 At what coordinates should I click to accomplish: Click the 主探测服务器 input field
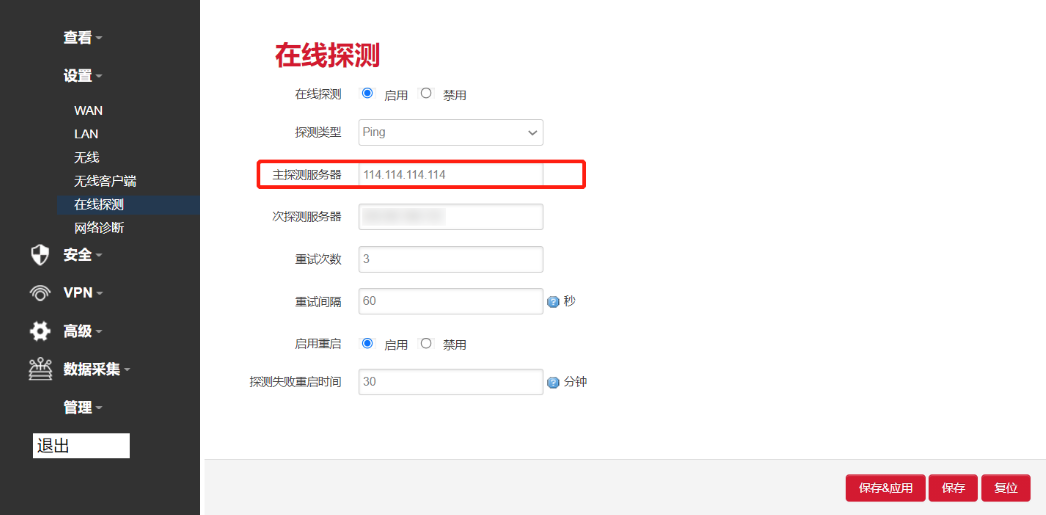point(450,174)
